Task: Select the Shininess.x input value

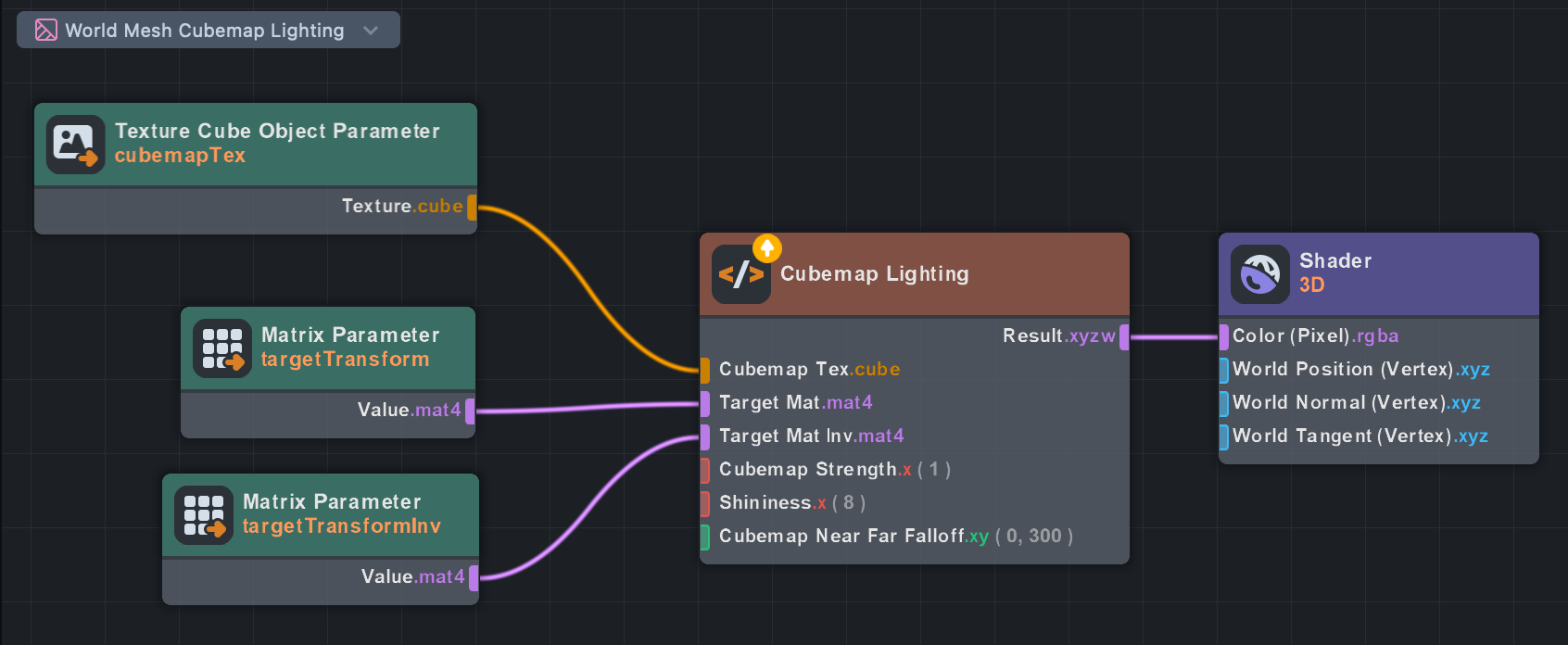Action: [x=848, y=503]
